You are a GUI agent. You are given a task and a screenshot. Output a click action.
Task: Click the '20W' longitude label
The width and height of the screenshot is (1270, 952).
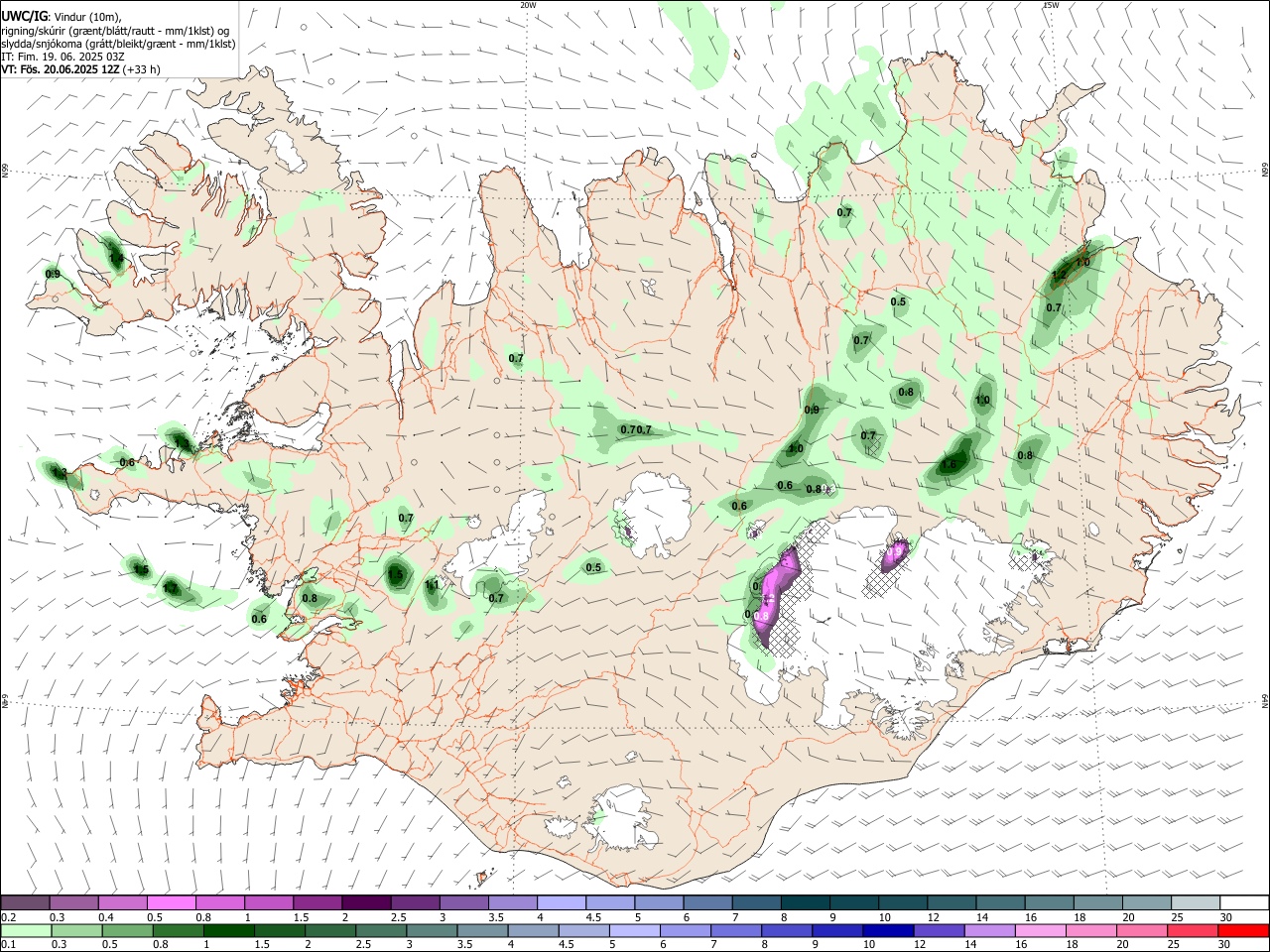(528, 5)
